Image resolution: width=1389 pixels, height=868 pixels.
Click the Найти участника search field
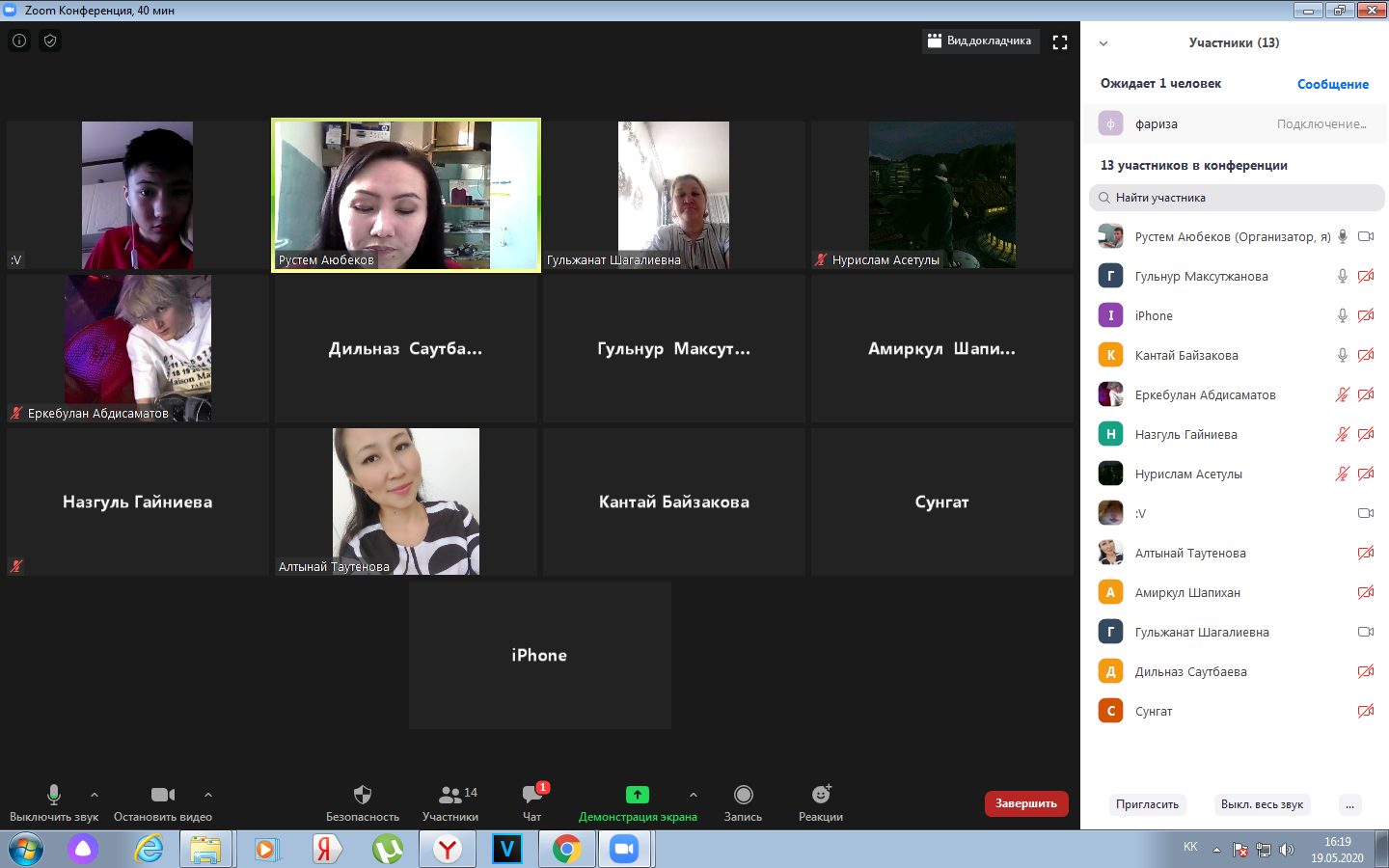pyautogui.click(x=1238, y=198)
